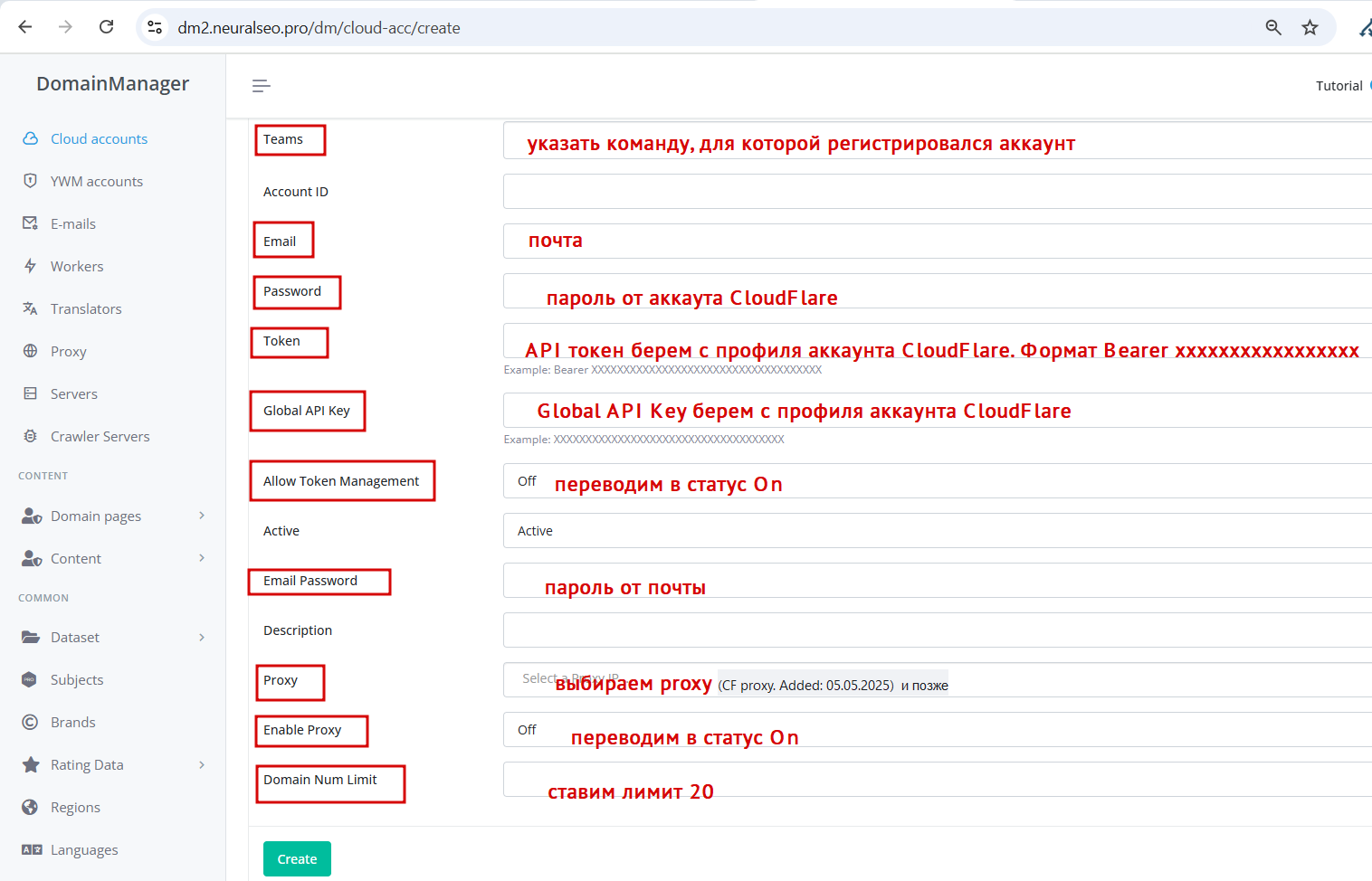
Task: Click the Brands copyright icon
Action: tap(30, 722)
